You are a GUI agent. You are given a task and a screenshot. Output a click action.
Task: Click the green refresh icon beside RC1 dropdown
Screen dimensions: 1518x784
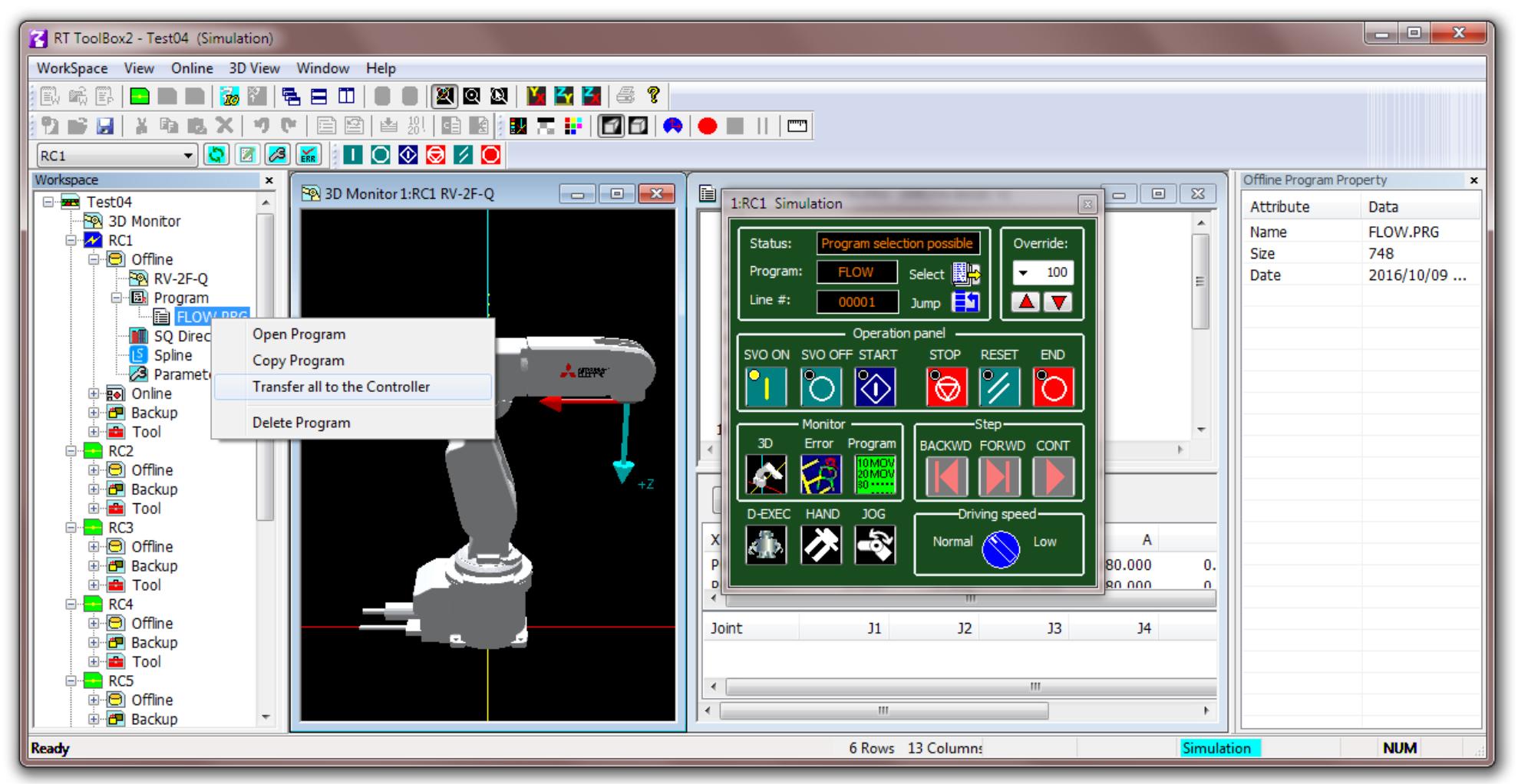(x=216, y=155)
